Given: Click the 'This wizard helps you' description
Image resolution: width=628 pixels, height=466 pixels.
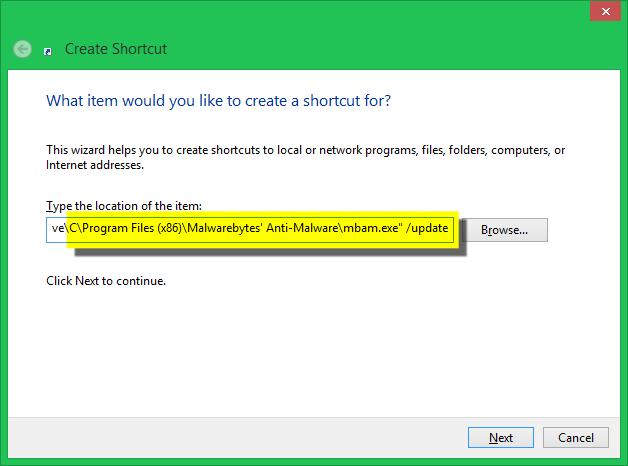Looking at the screenshot, I should (305, 157).
